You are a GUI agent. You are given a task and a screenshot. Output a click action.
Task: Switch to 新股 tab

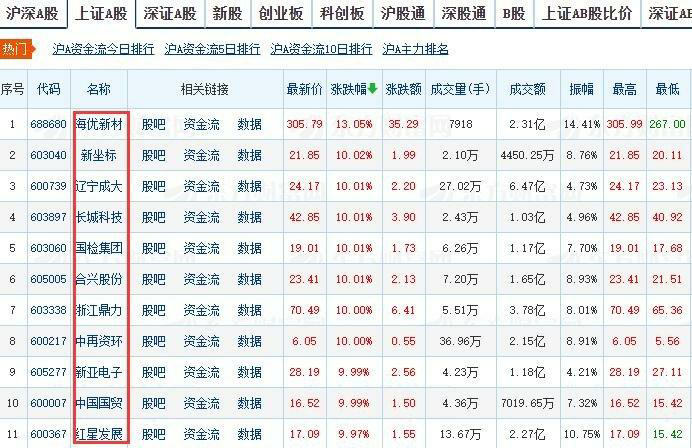(227, 13)
